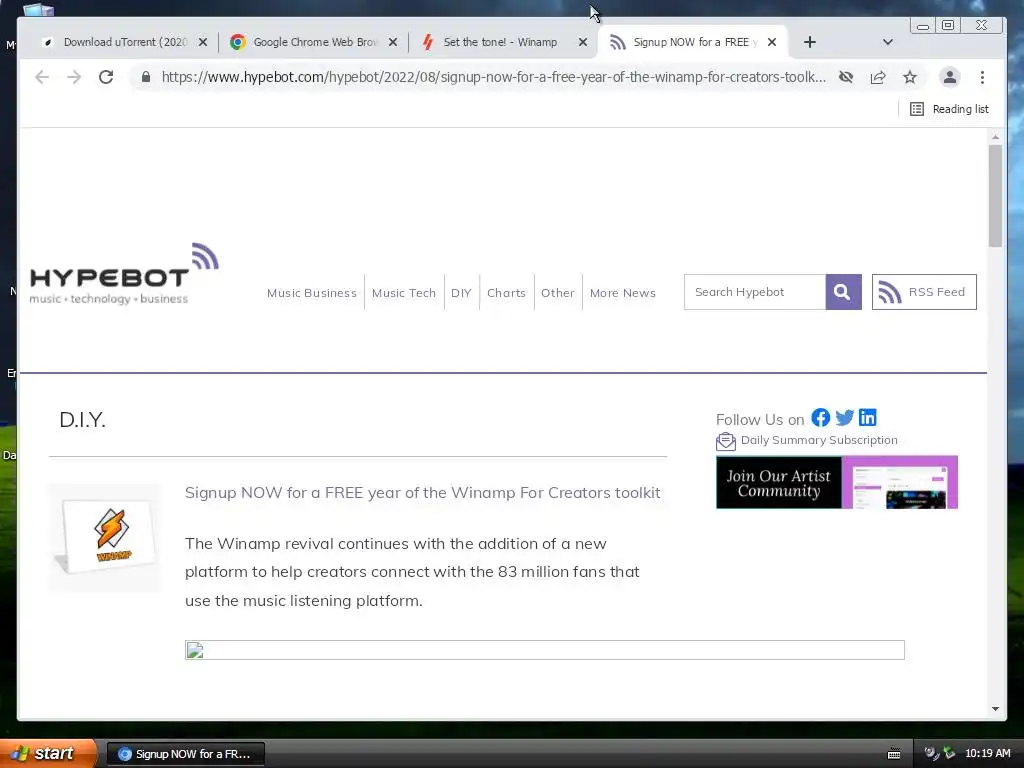This screenshot has width=1024, height=768.
Task: Open the Charts menu item
Action: tap(506, 293)
